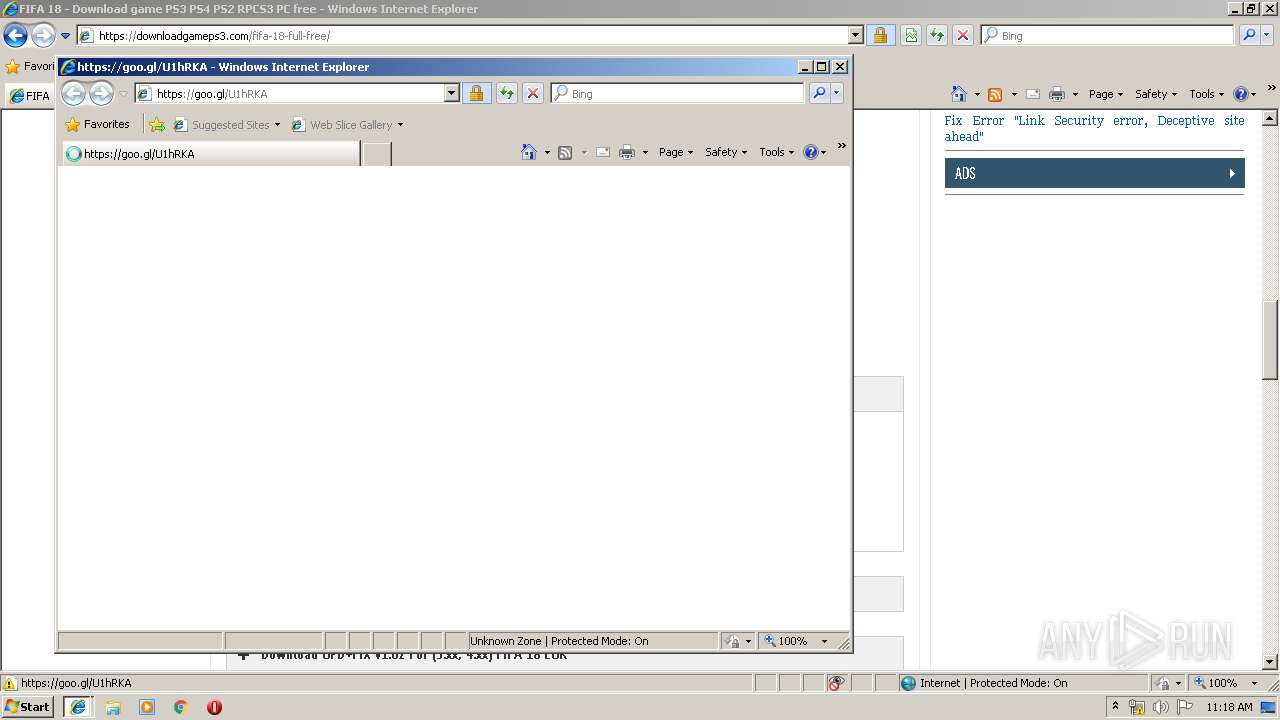Click the main window vertical scrollbar down arrow
The width and height of the screenshot is (1280, 720).
pyautogui.click(x=1271, y=662)
